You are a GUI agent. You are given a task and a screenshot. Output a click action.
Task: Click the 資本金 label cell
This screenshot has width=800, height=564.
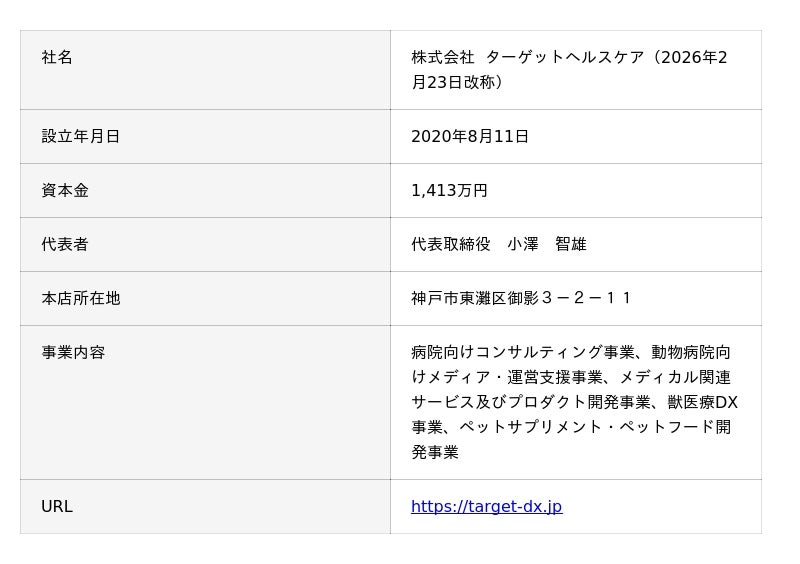(x=65, y=190)
